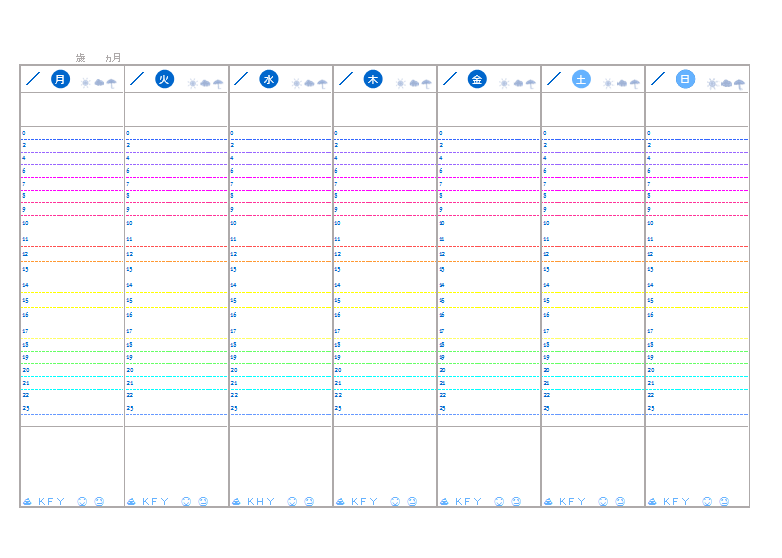This screenshot has height=558, width=782.
Task: Click the sun icon in Monday's header
Action: point(86,84)
